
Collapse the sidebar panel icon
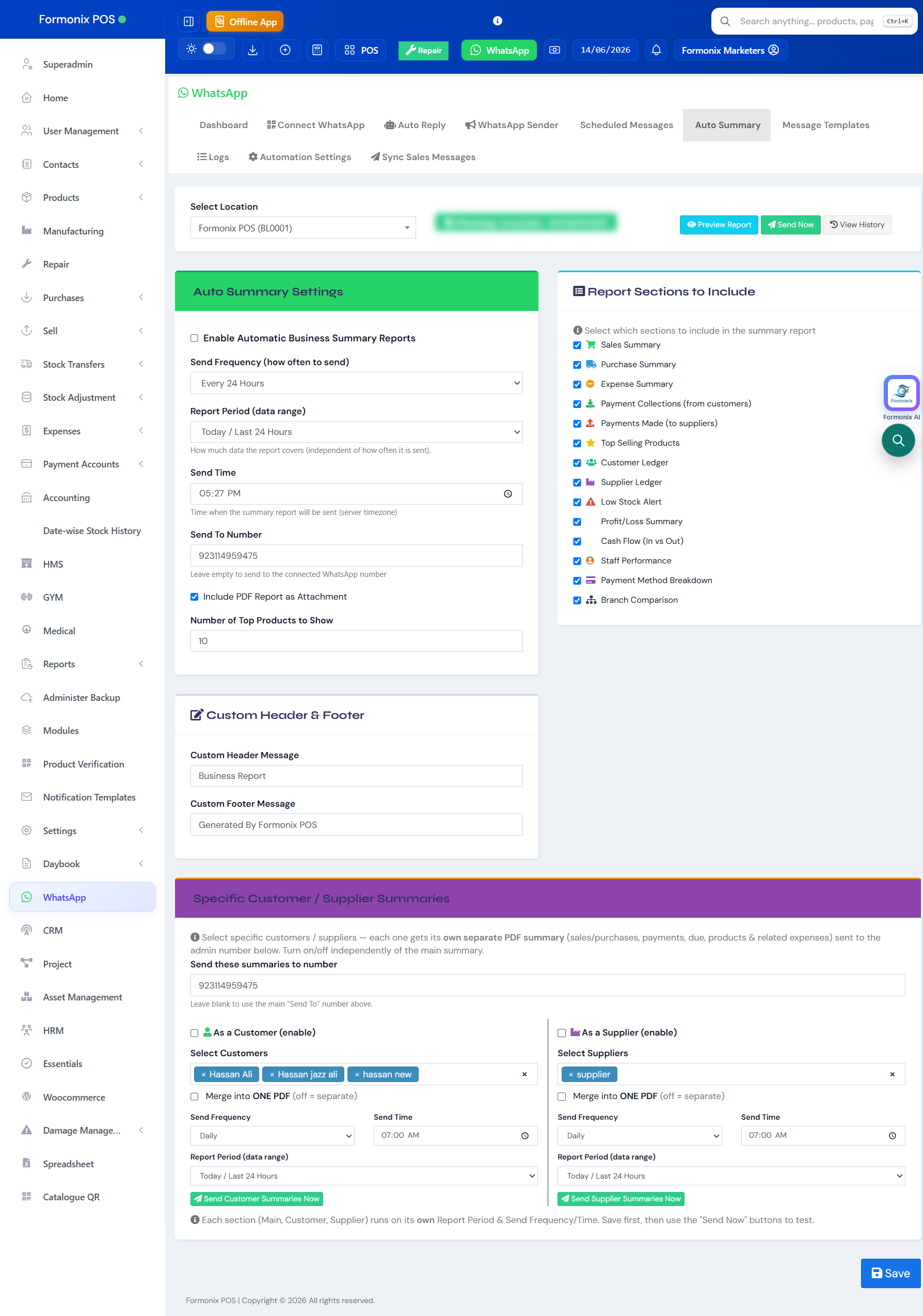(x=188, y=22)
